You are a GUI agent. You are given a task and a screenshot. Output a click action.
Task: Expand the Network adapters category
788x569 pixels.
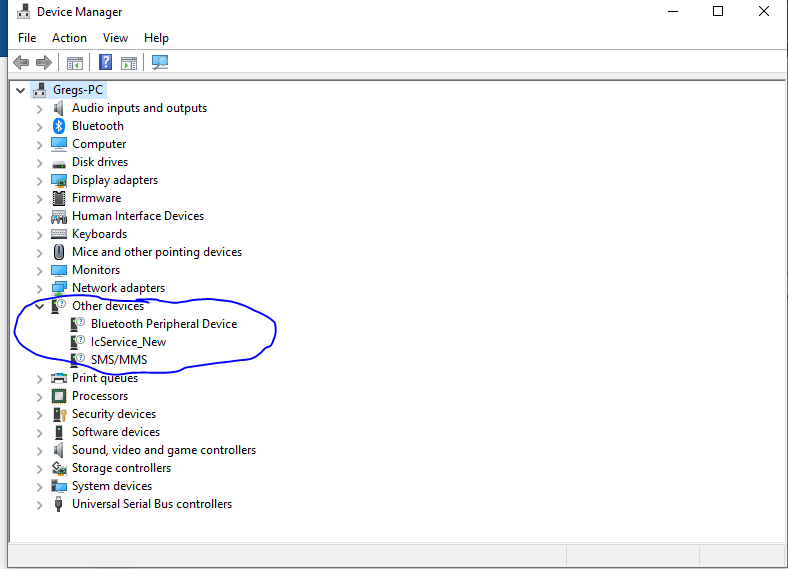click(39, 289)
